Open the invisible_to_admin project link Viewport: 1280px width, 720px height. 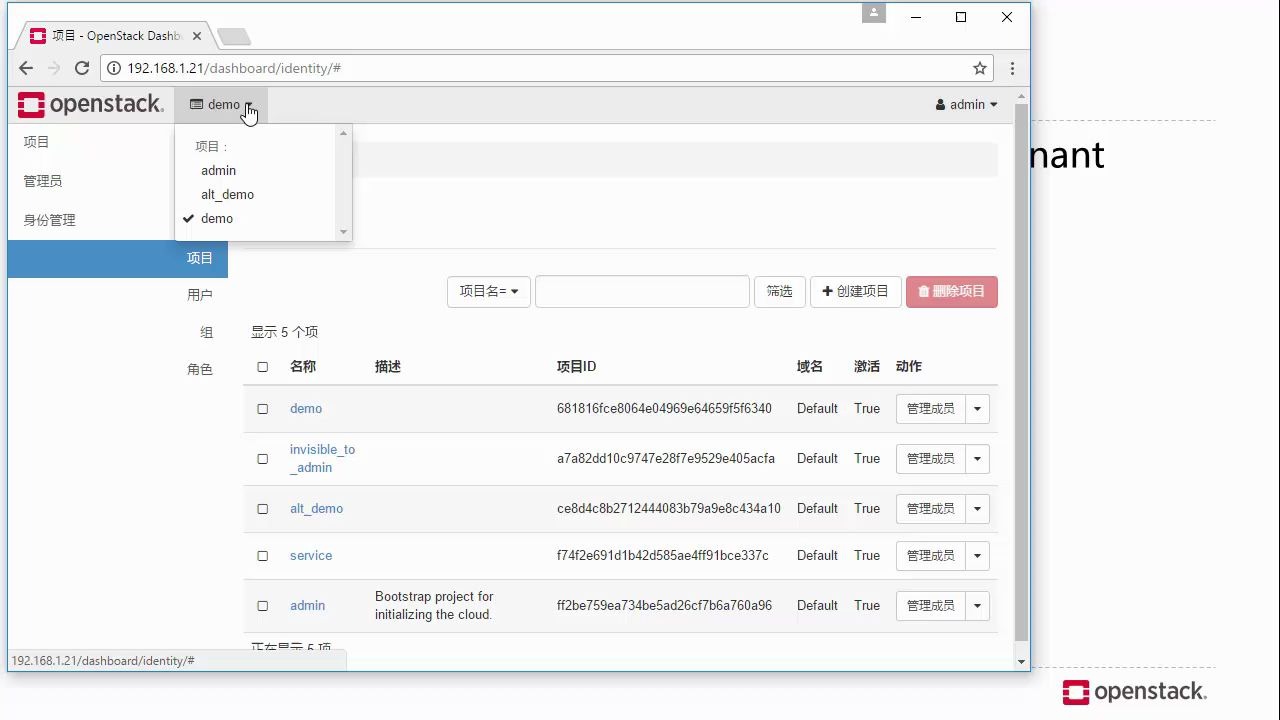[322, 458]
